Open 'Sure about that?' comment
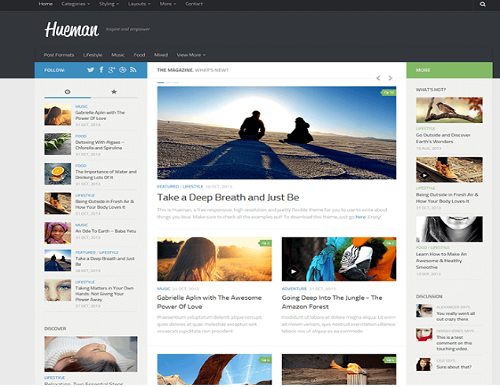The width and height of the screenshot is (500, 387). [454, 367]
